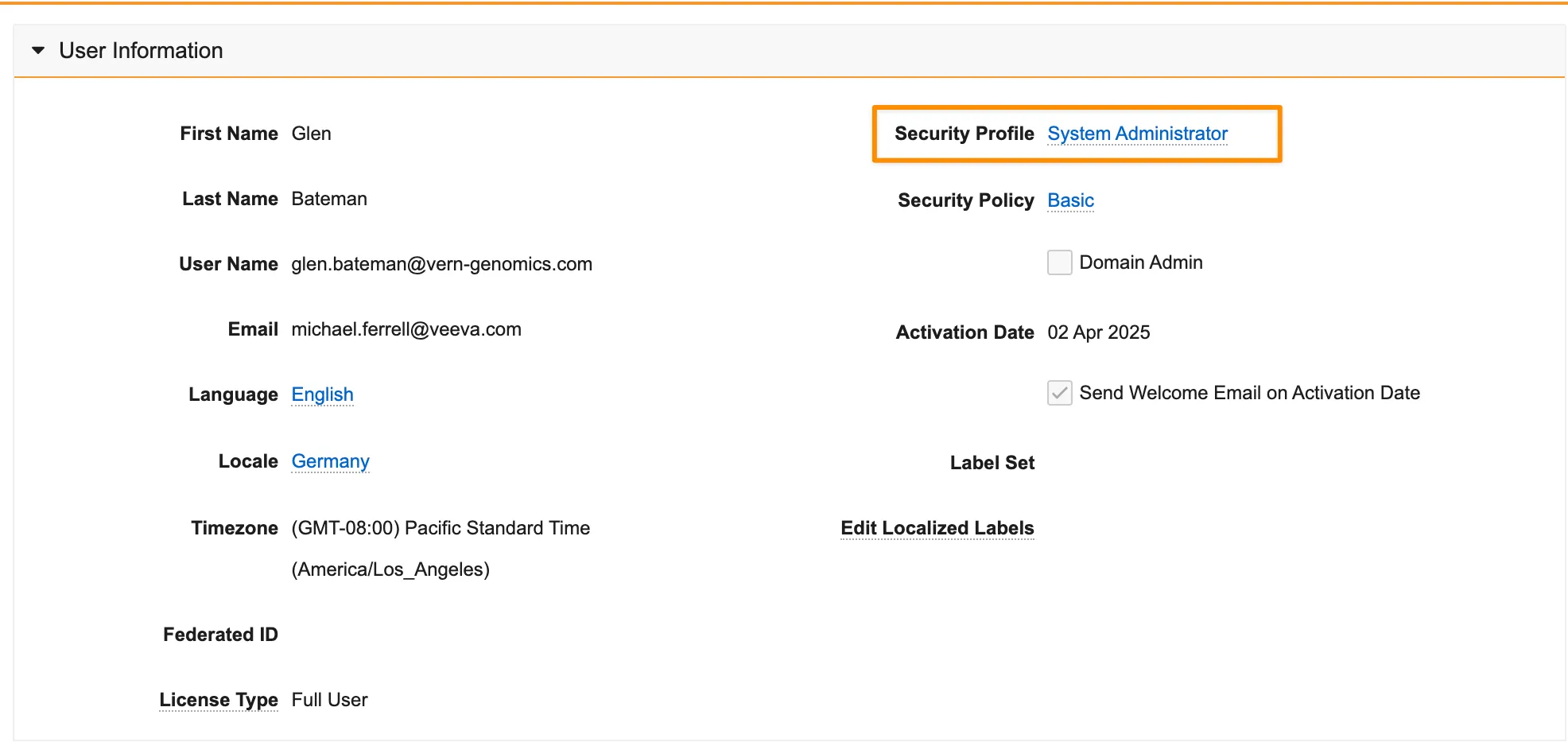Click the email michael.ferrell@veeva.com
The width and height of the screenshot is (1568, 746).
(x=406, y=329)
